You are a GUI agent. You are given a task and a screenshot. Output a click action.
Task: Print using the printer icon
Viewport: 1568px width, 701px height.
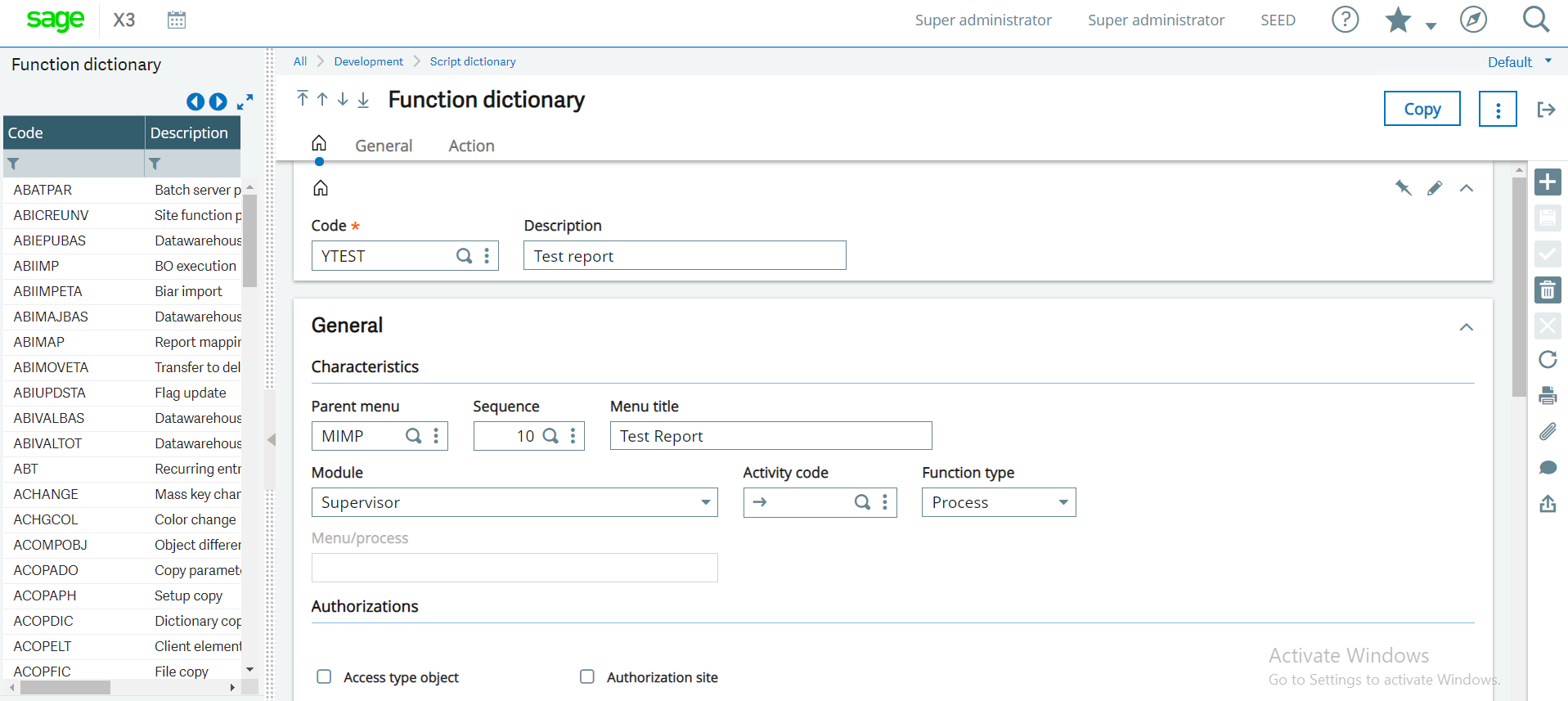pos(1548,396)
